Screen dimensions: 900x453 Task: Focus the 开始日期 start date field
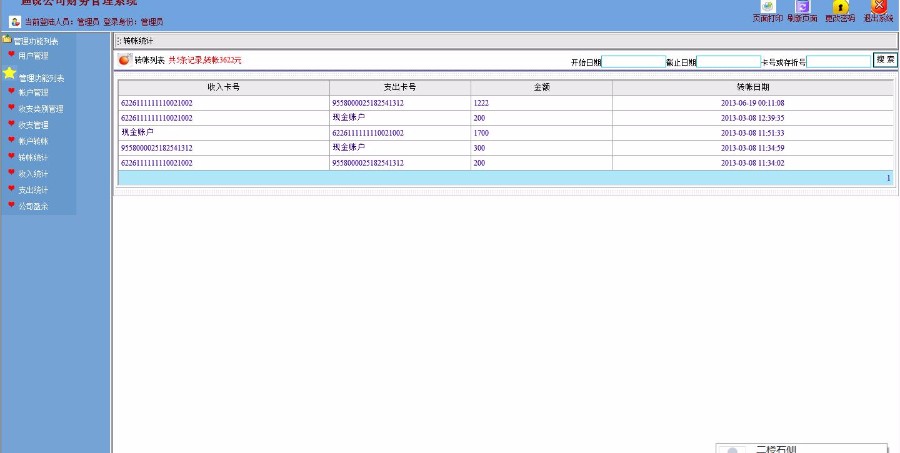click(634, 61)
